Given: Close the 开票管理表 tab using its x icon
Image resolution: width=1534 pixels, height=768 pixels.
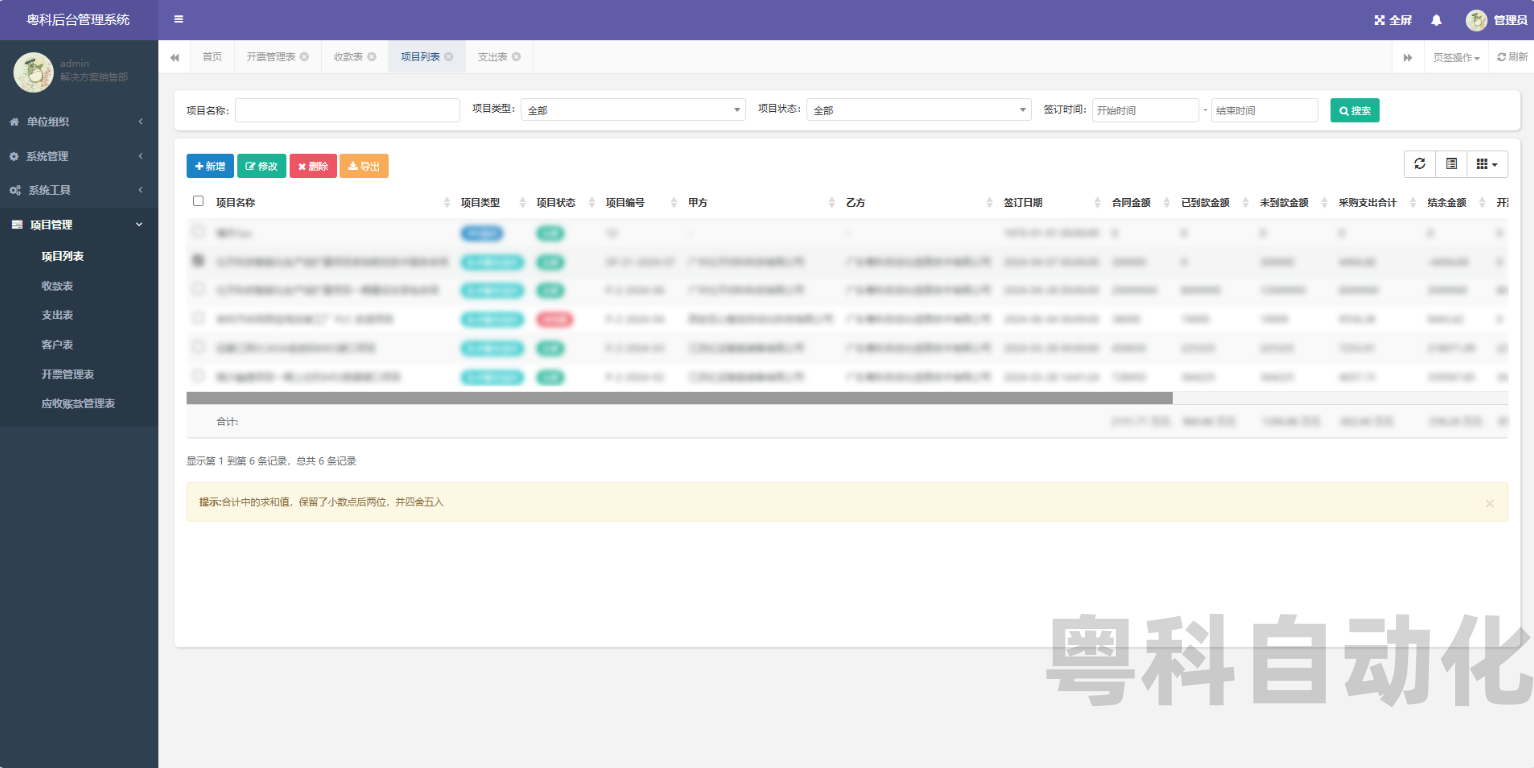Looking at the screenshot, I should click(x=304, y=57).
